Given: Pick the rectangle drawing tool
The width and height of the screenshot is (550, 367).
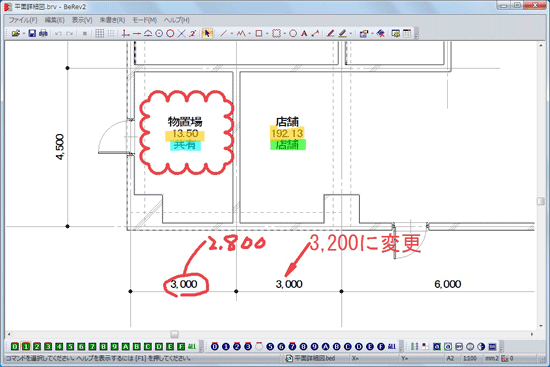Looking at the screenshot, I should [x=259, y=33].
